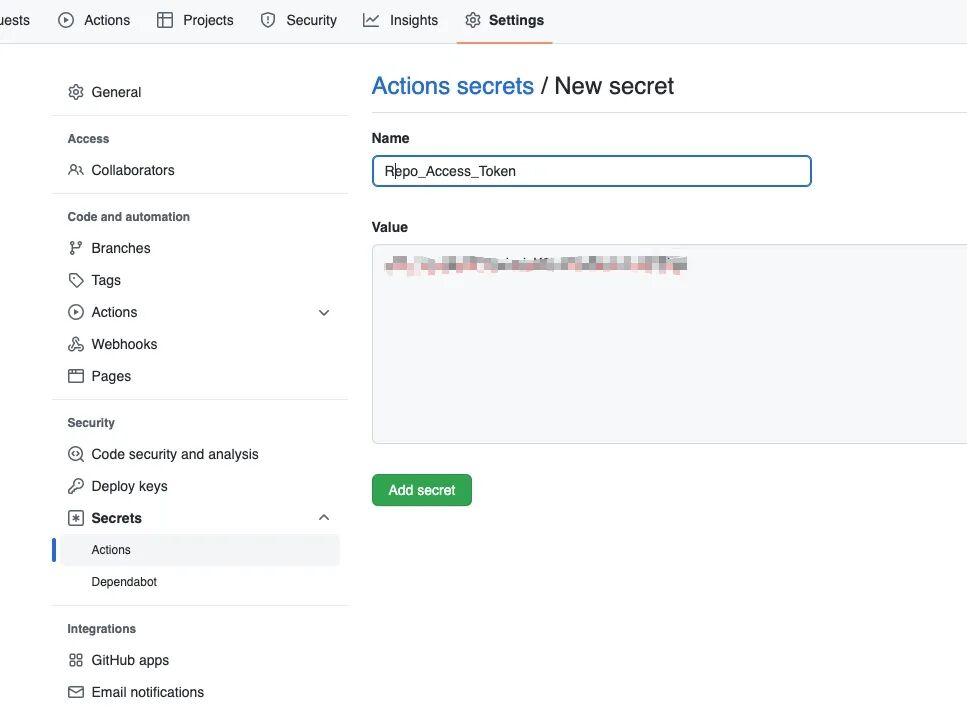Open the Actions tab in top navigation
Image resolution: width=967 pixels, height=719 pixels.
(x=94, y=20)
